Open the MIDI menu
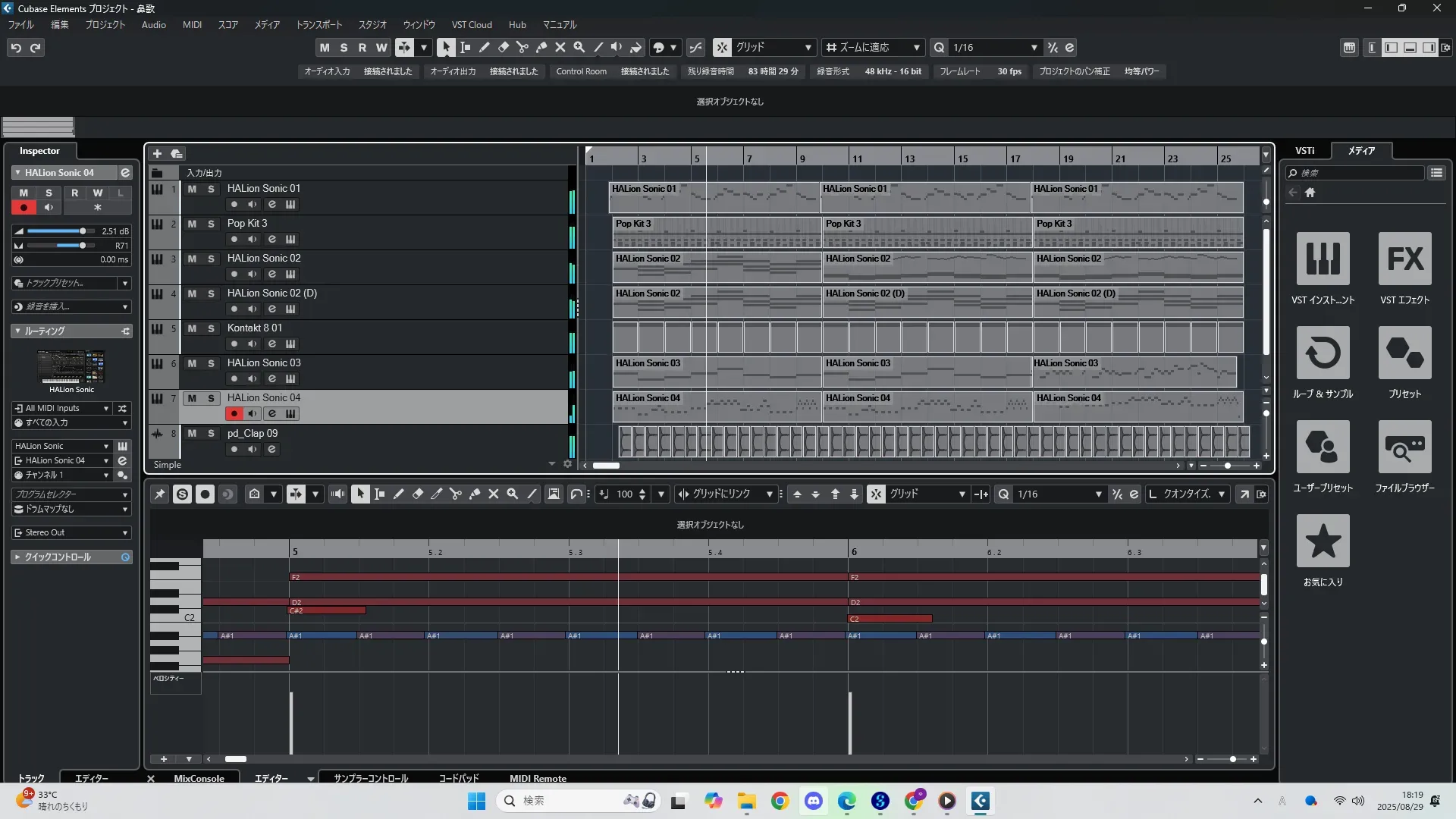This screenshot has height=819, width=1456. (x=192, y=25)
